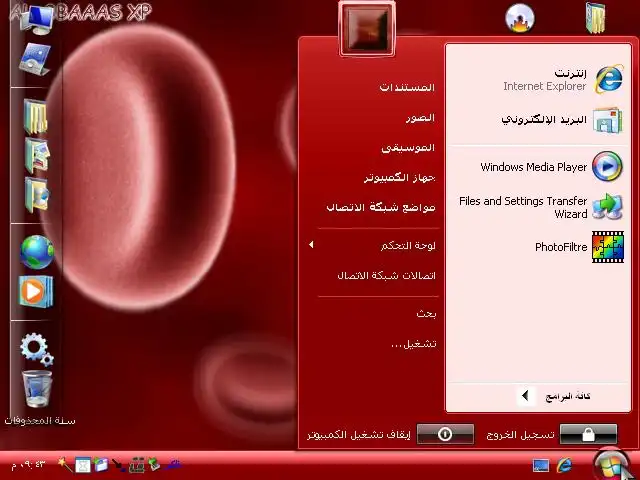Screen dimensions: 640x480
Task: Run Files and Settings Transfer Wizard
Action: click(x=540, y=207)
